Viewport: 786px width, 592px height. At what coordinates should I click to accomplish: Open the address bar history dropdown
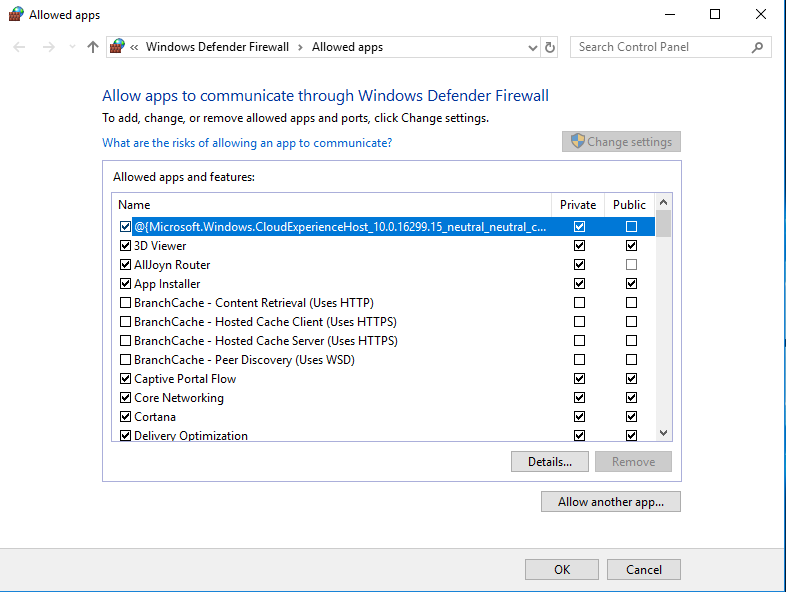coord(532,47)
